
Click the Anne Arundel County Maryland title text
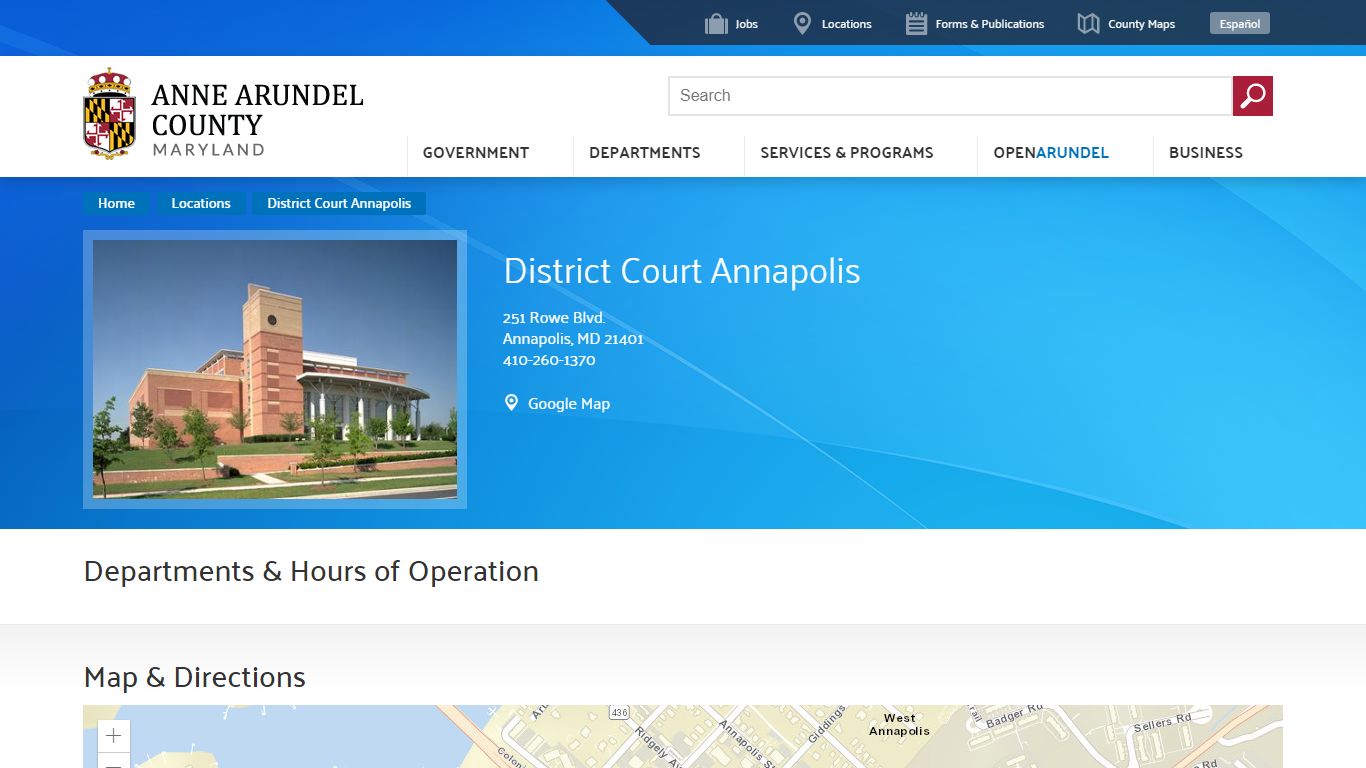[257, 119]
